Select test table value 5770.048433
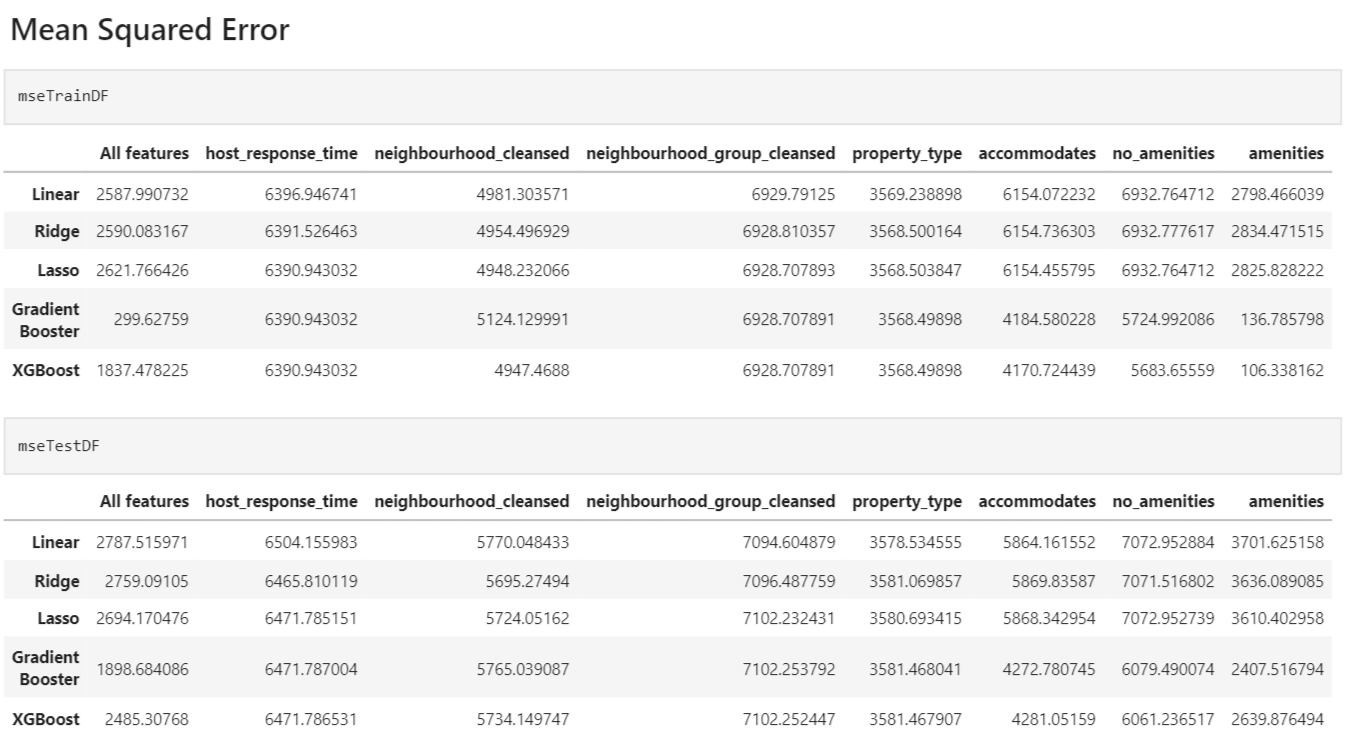The image size is (1350, 745). click(x=523, y=541)
